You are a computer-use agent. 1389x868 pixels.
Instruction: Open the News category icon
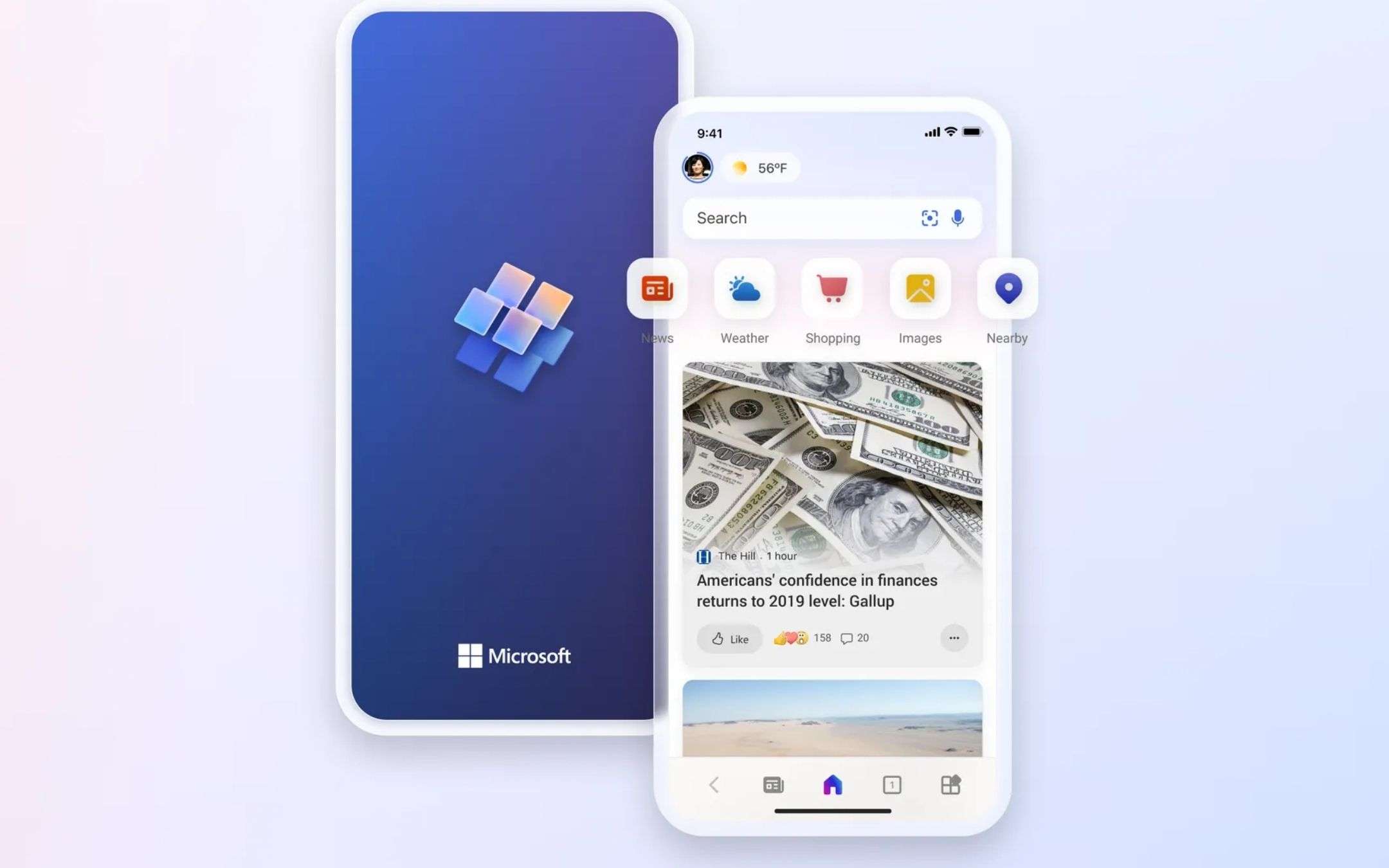(657, 289)
